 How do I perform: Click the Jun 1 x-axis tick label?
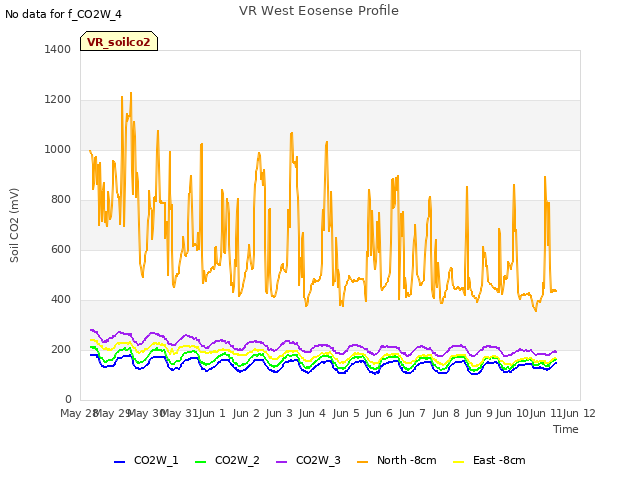tap(212, 413)
